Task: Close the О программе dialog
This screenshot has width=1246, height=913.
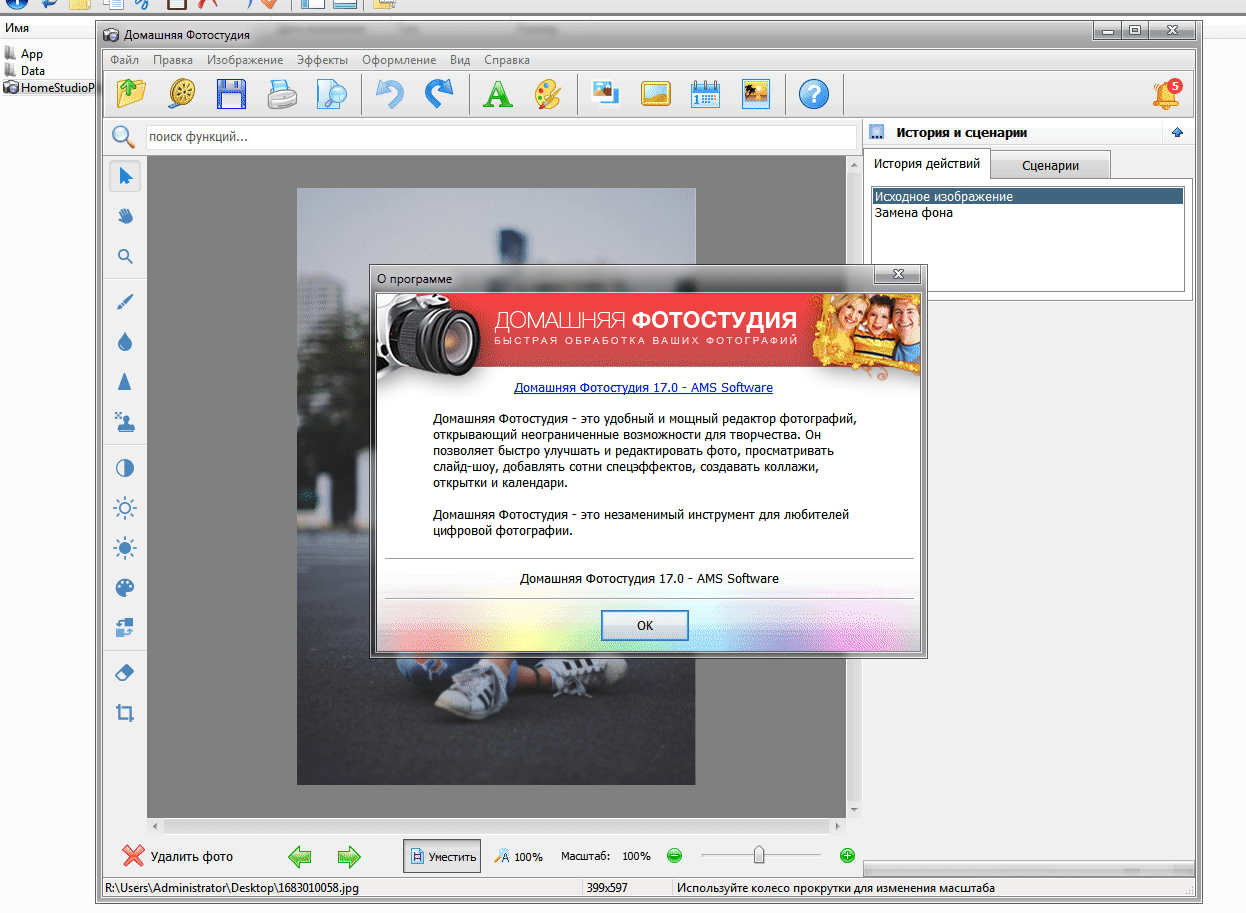Action: [x=897, y=276]
